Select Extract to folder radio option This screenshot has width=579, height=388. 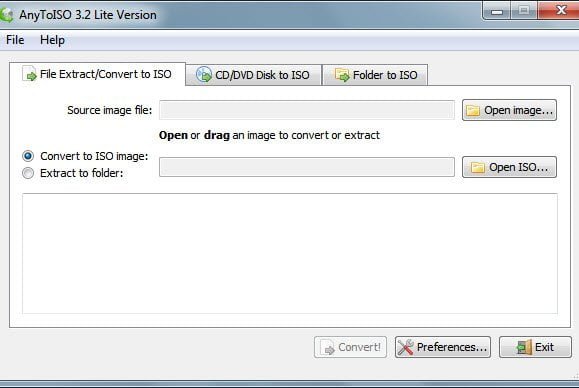[x=28, y=173]
